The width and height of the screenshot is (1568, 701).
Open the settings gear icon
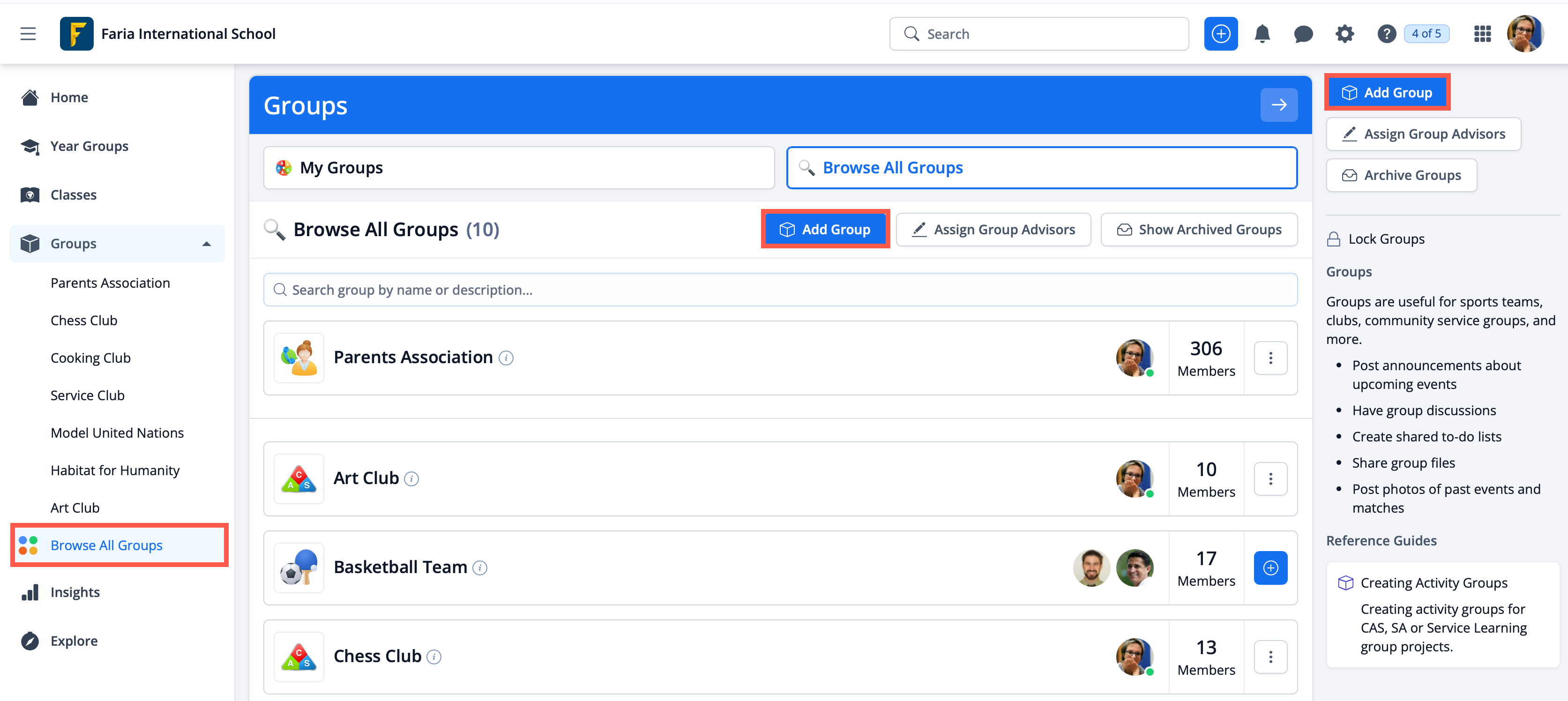1344,34
